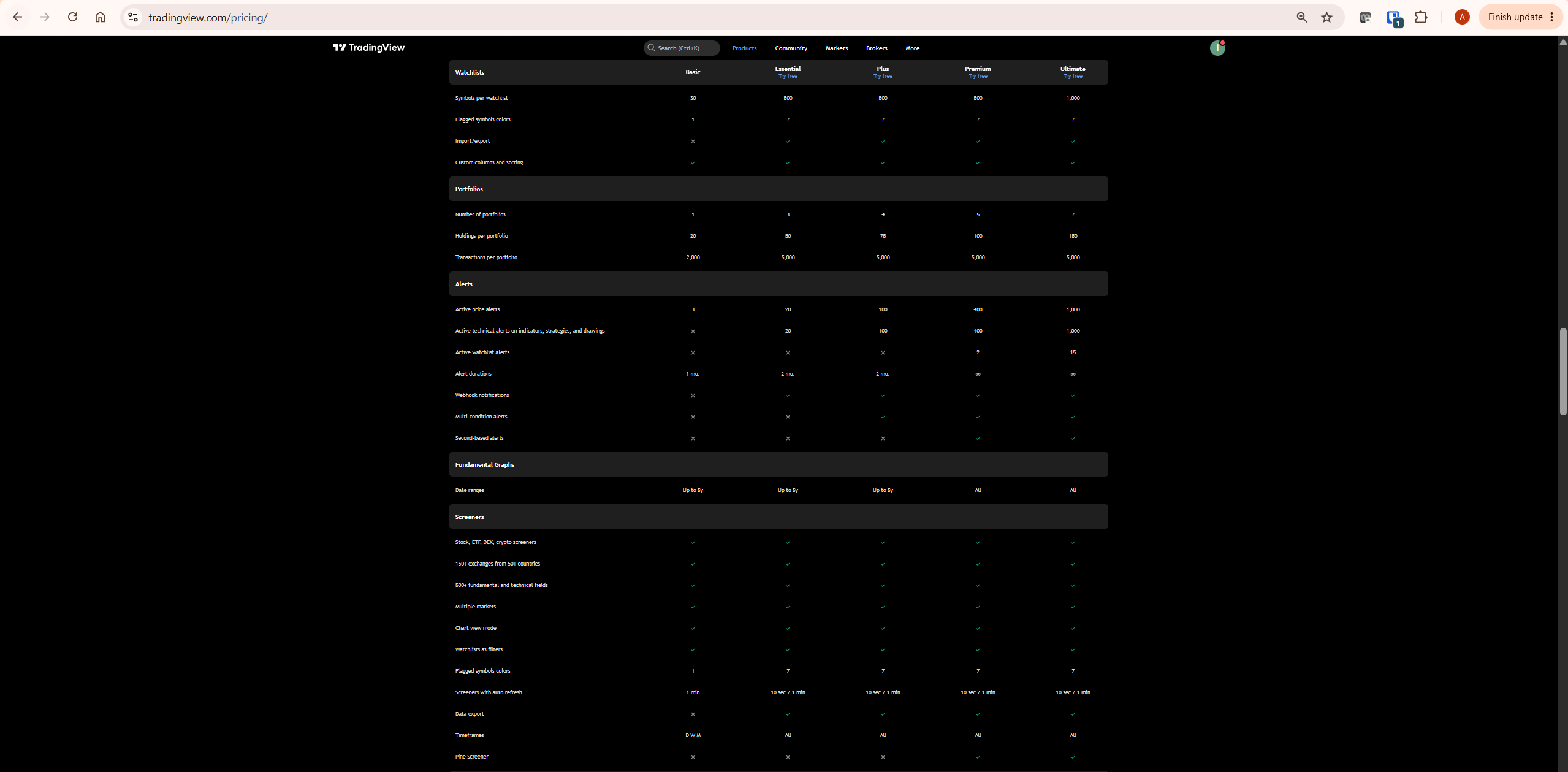Image resolution: width=1568 pixels, height=772 pixels.
Task: Click the Symbols per watchlist row label
Action: (x=481, y=98)
